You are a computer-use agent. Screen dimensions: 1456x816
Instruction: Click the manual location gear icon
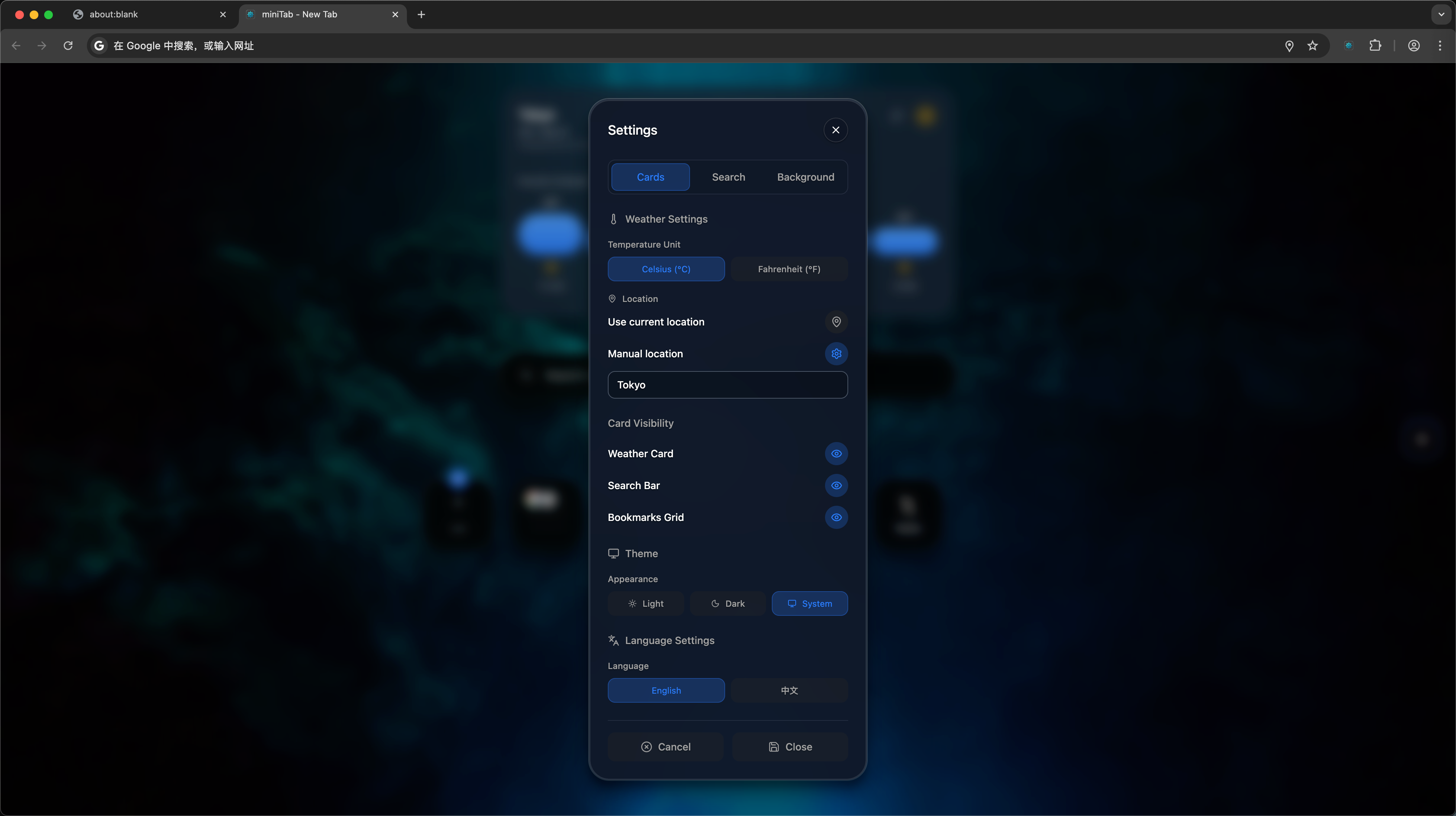[836, 353]
